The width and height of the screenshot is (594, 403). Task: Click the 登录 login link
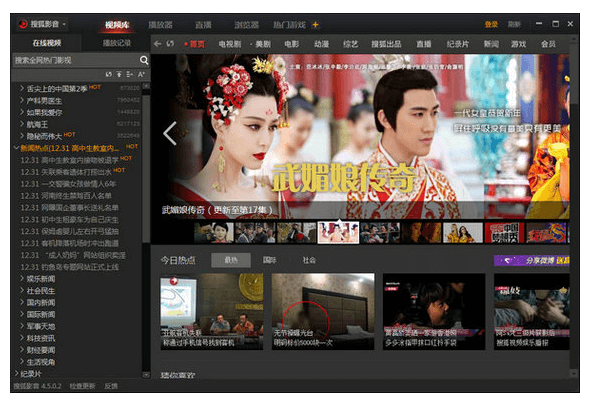pyautogui.click(x=491, y=25)
